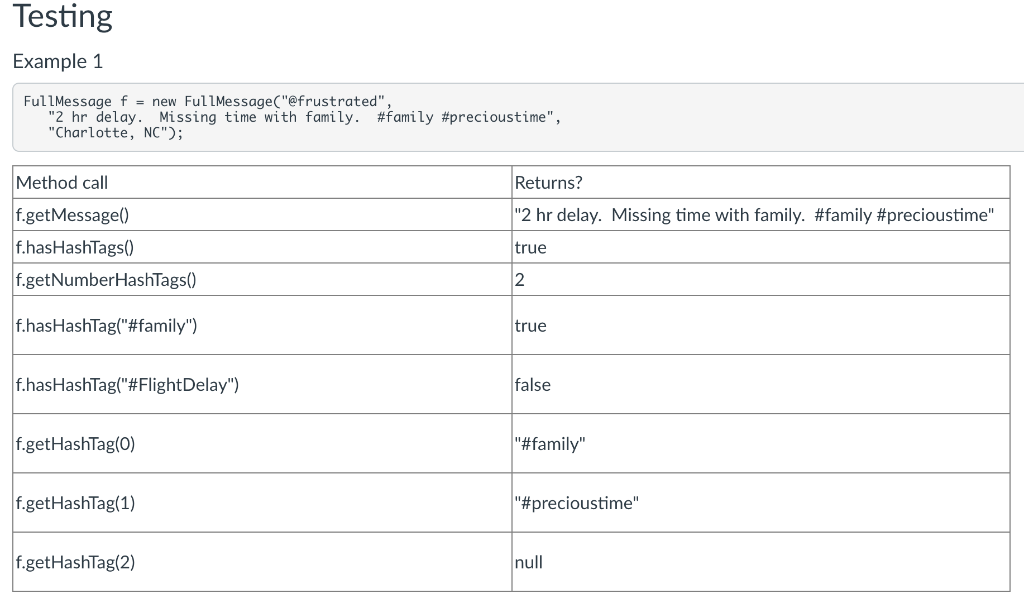Select the f.hasHashTags() cell

pos(262,247)
